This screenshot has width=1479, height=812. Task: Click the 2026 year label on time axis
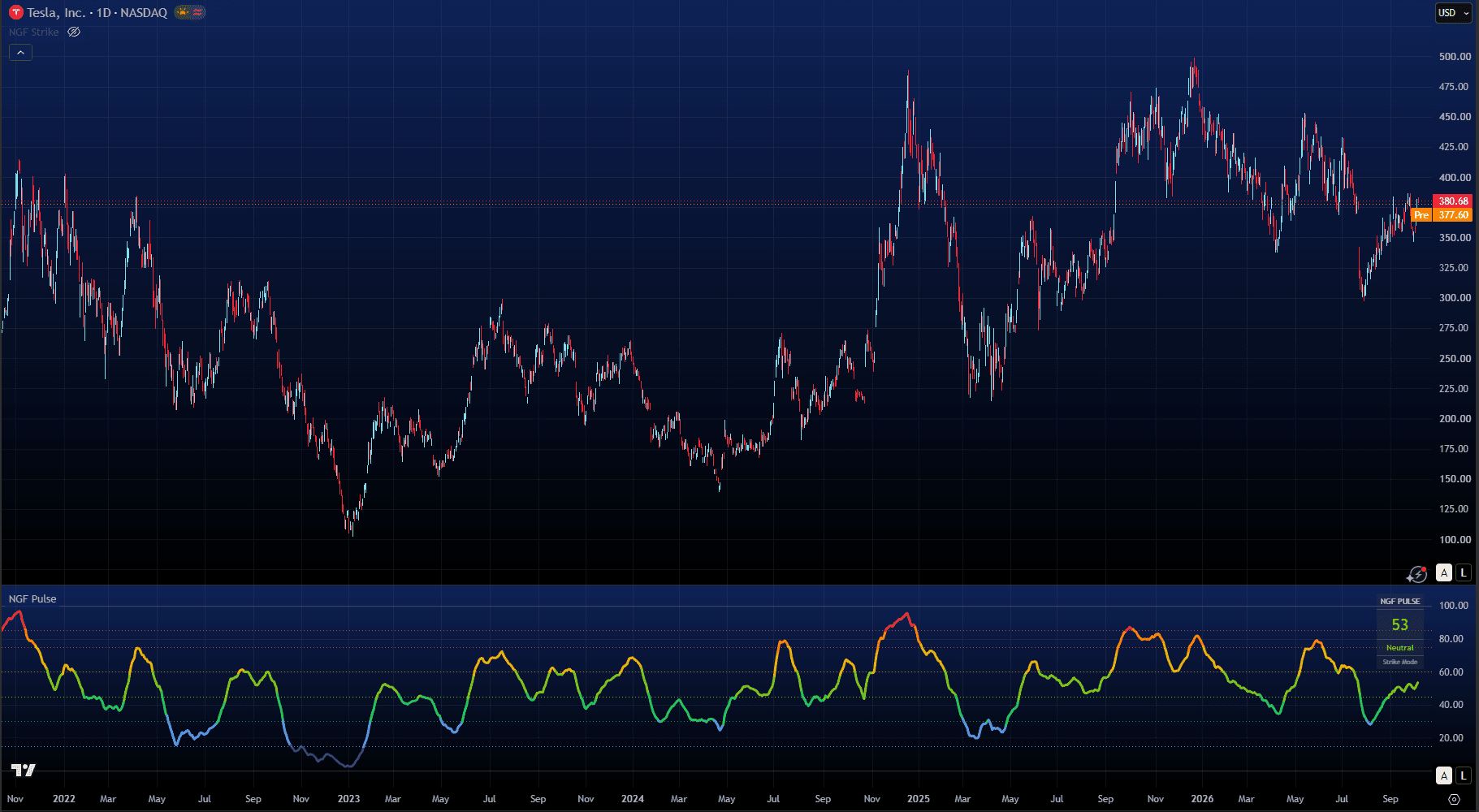tap(1202, 799)
